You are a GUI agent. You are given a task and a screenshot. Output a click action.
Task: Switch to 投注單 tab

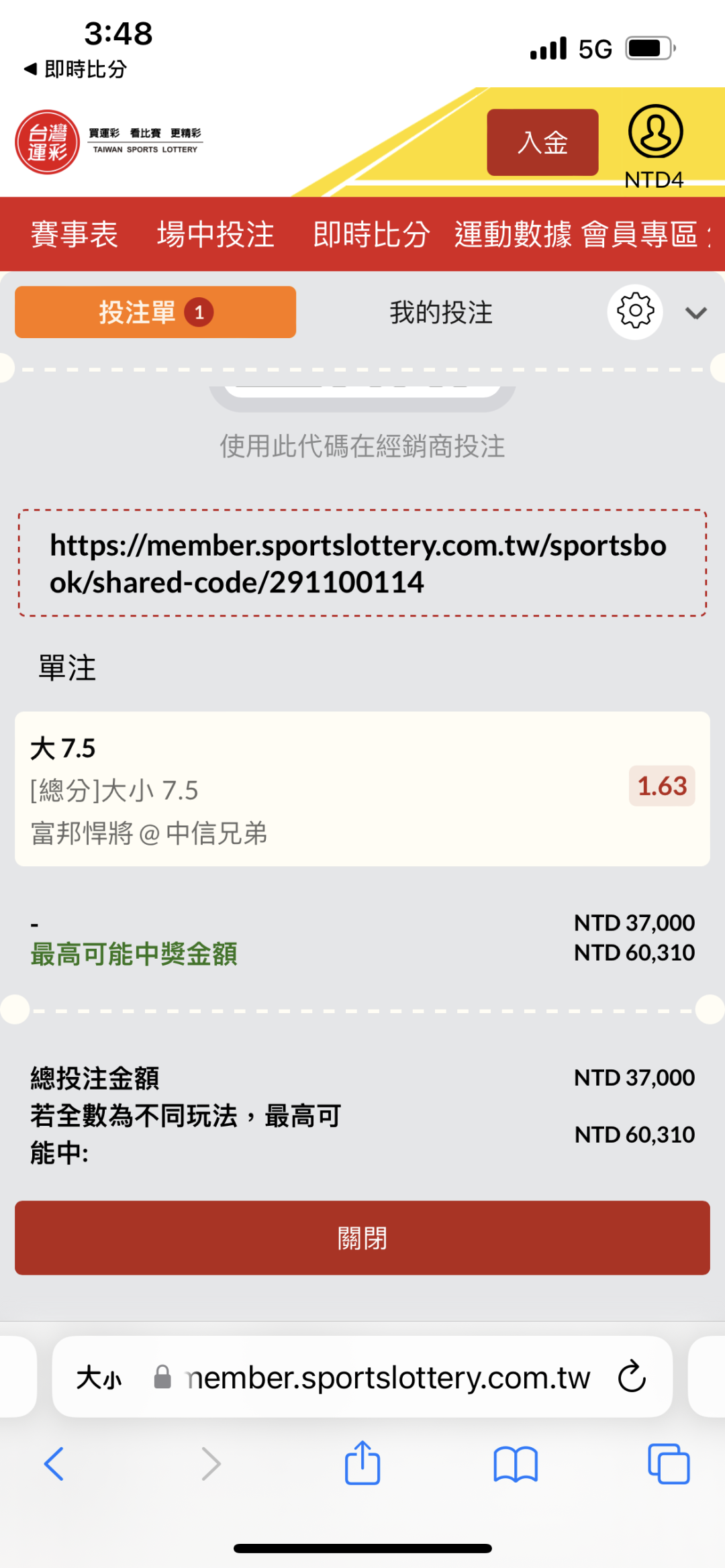[x=155, y=313]
